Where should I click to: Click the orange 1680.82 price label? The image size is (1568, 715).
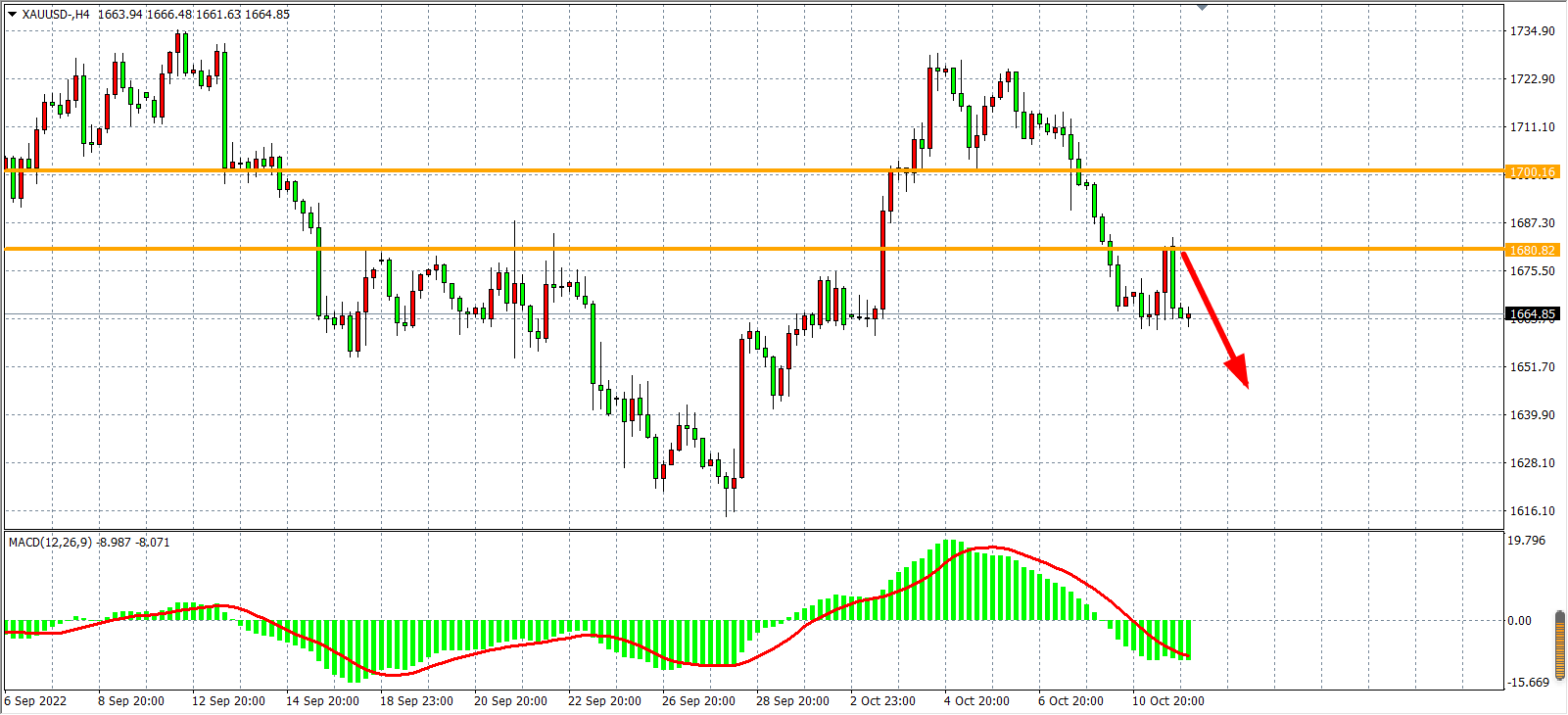(x=1532, y=251)
